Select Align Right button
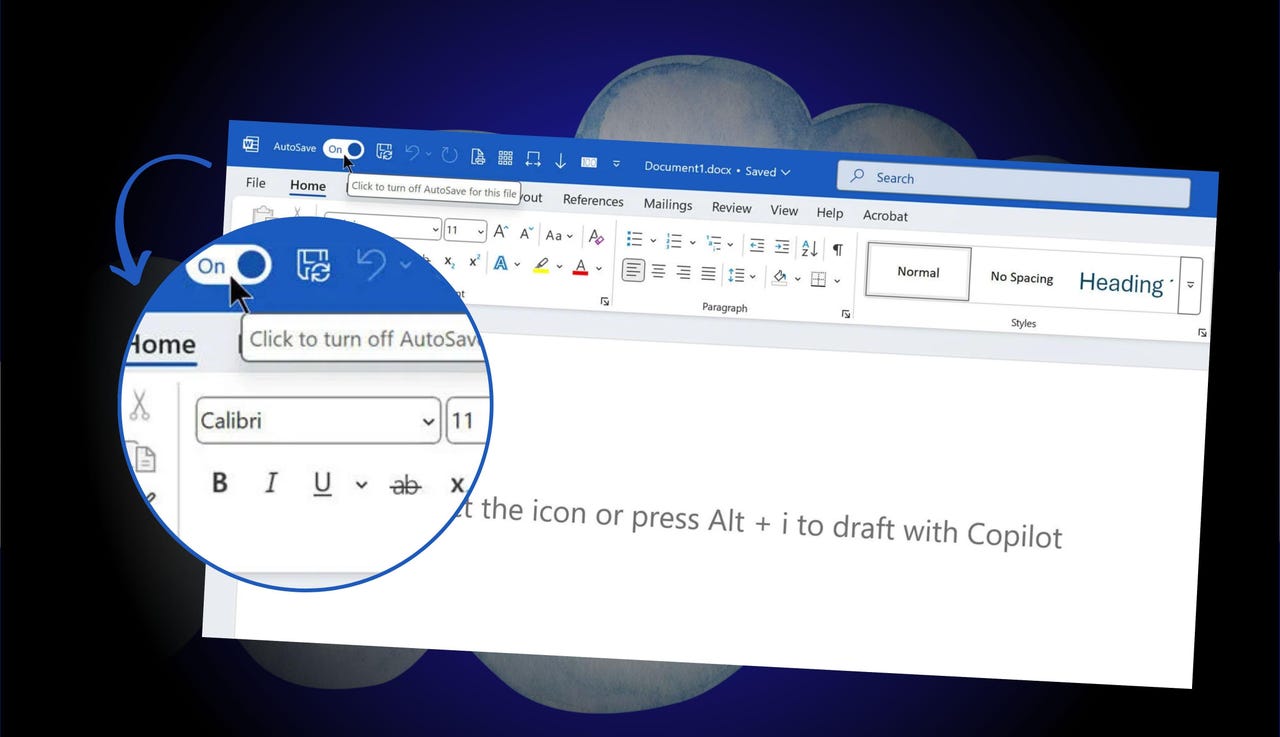This screenshot has height=737, width=1280. point(684,272)
